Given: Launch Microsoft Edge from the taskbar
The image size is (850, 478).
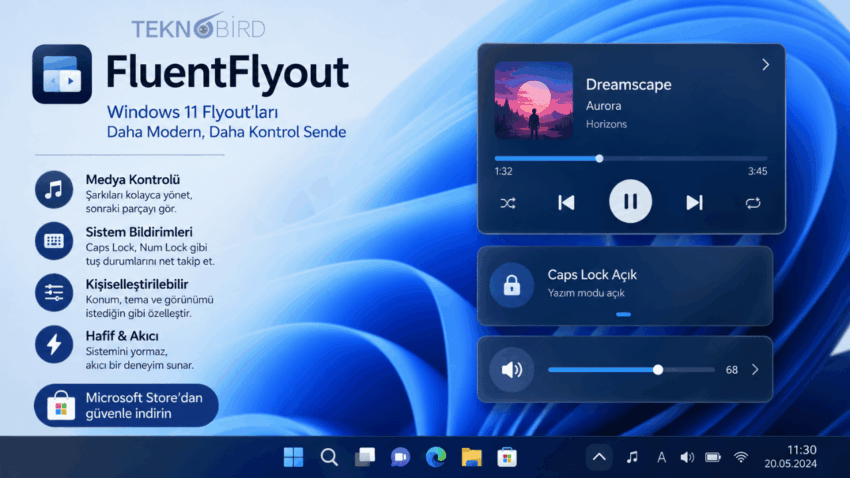Looking at the screenshot, I should pyautogui.click(x=436, y=457).
